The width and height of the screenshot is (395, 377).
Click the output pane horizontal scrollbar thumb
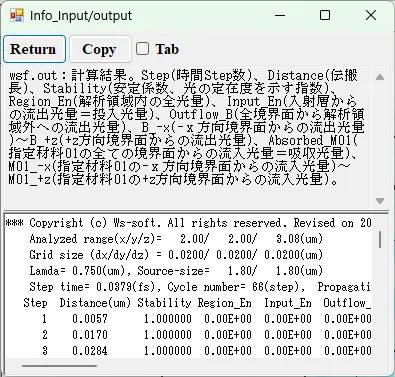click(59, 366)
